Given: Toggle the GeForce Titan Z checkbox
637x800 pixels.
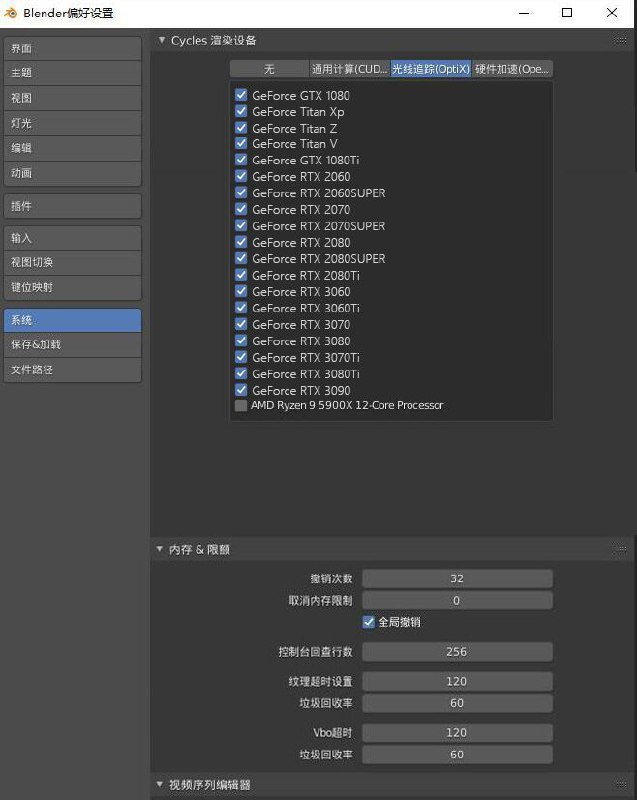Looking at the screenshot, I should [241, 128].
